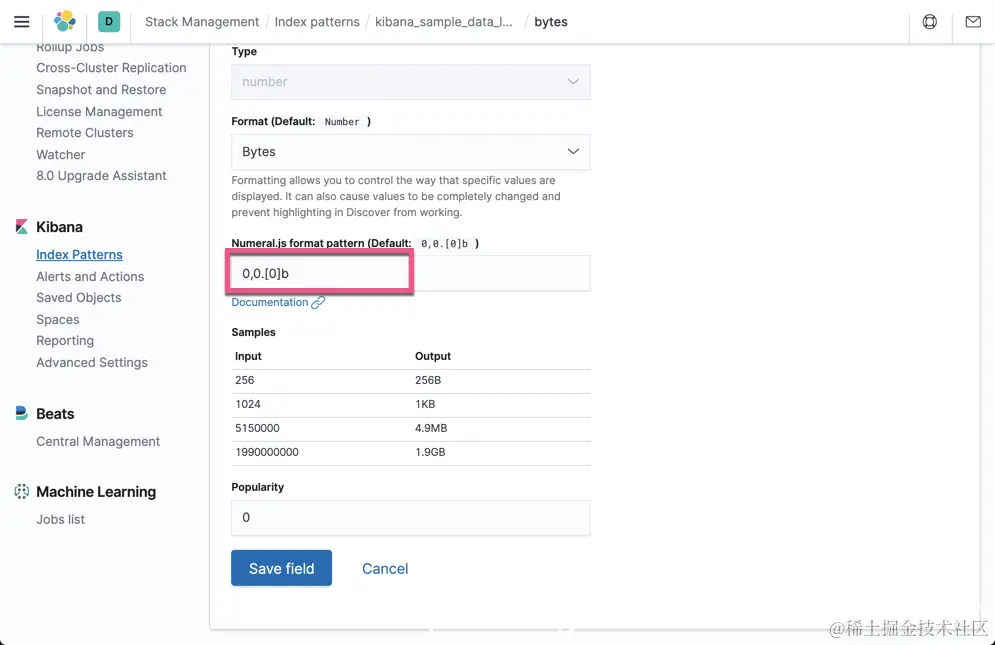The width and height of the screenshot is (995, 645).
Task: Click the Beats section logo
Action: [22, 413]
